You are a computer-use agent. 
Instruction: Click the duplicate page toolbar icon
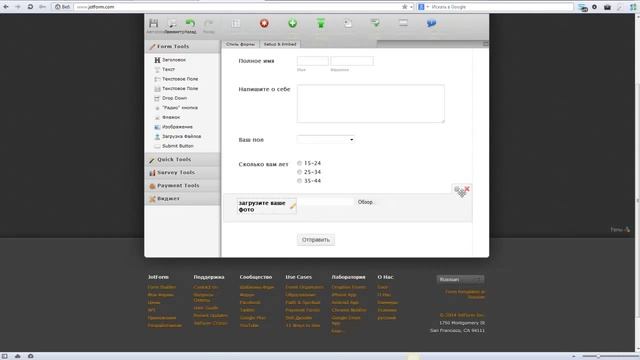point(348,23)
